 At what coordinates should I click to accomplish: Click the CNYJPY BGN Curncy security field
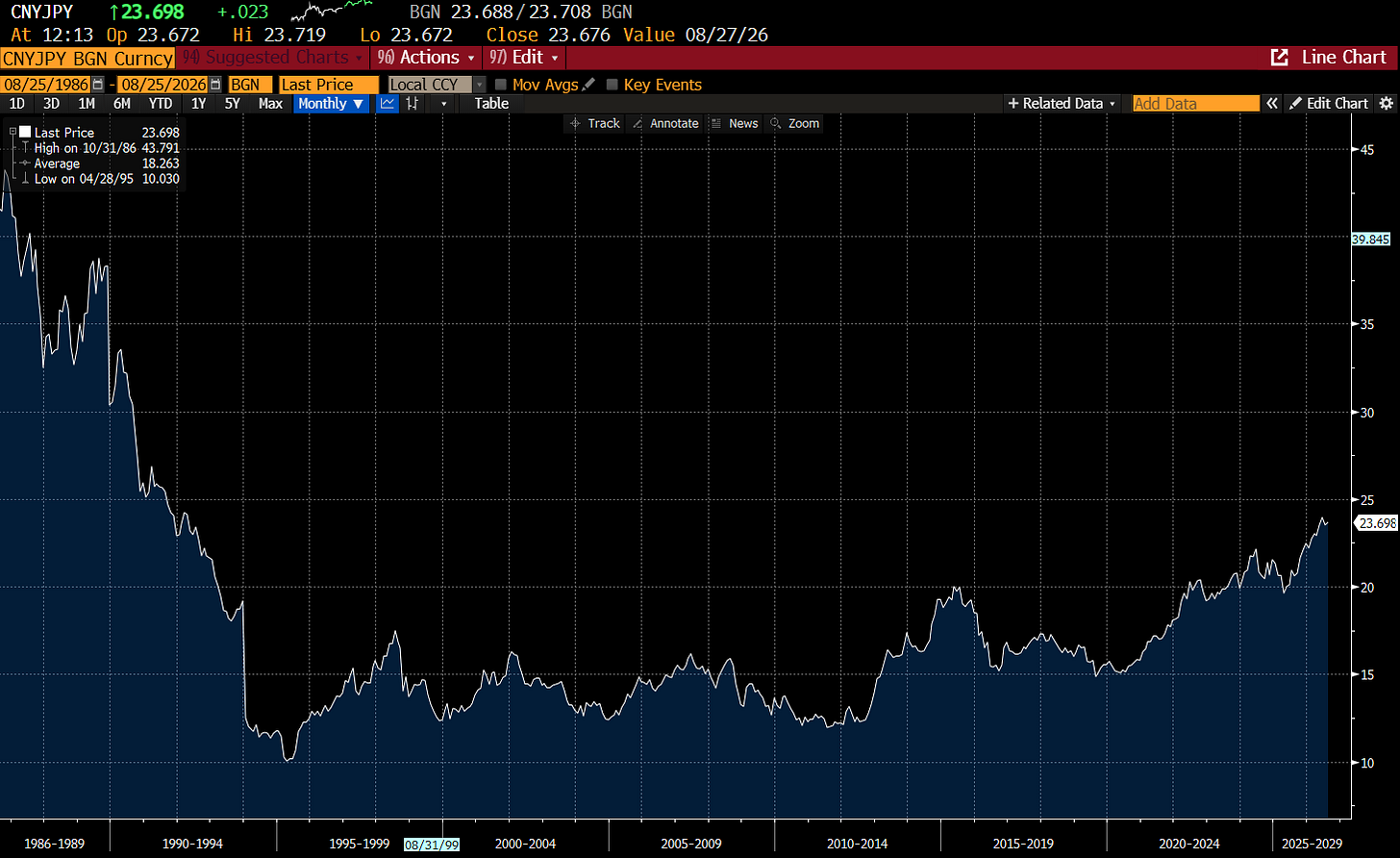pyautogui.click(x=87, y=58)
